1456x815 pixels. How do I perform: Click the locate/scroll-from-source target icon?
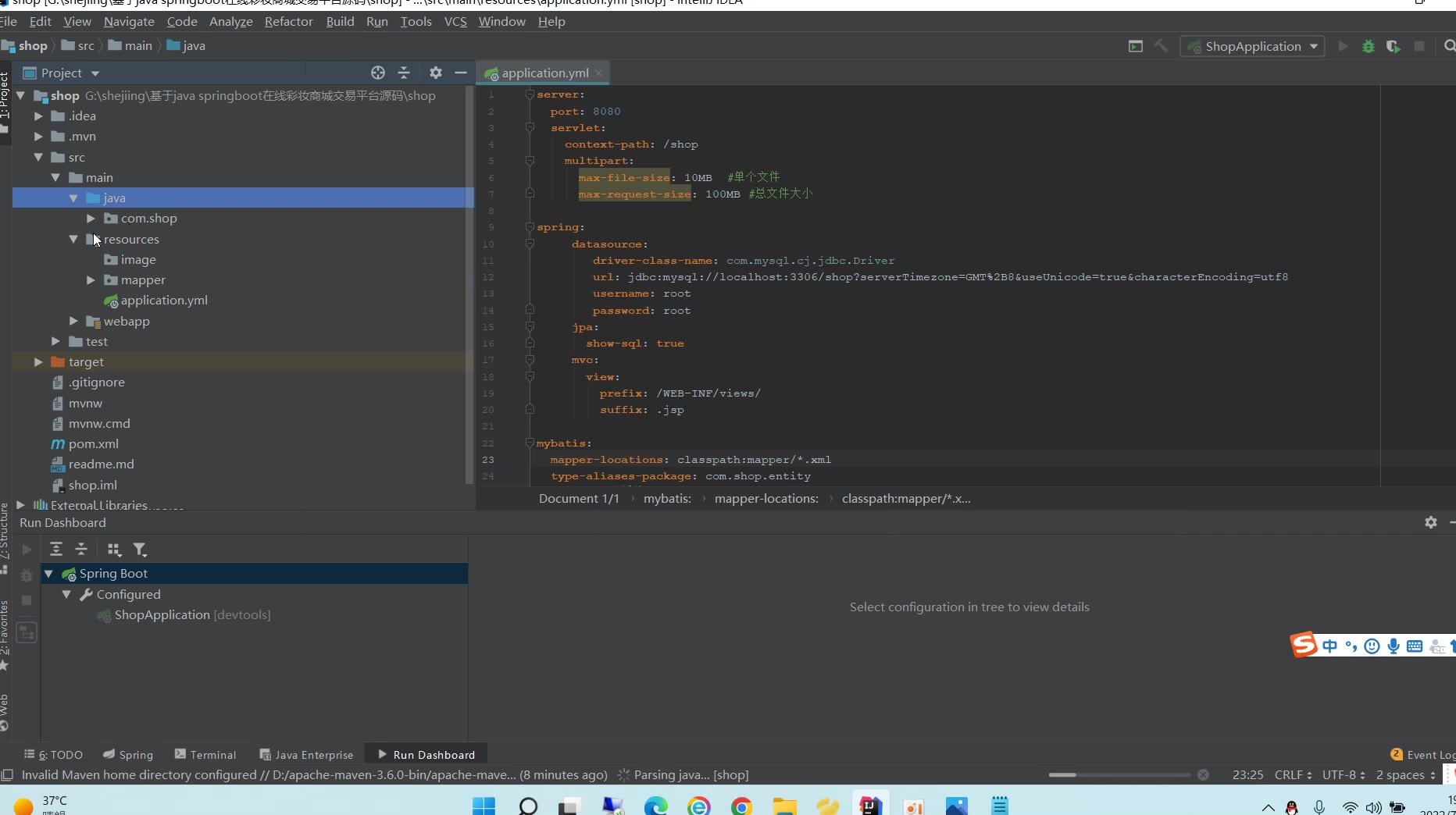[x=378, y=73]
